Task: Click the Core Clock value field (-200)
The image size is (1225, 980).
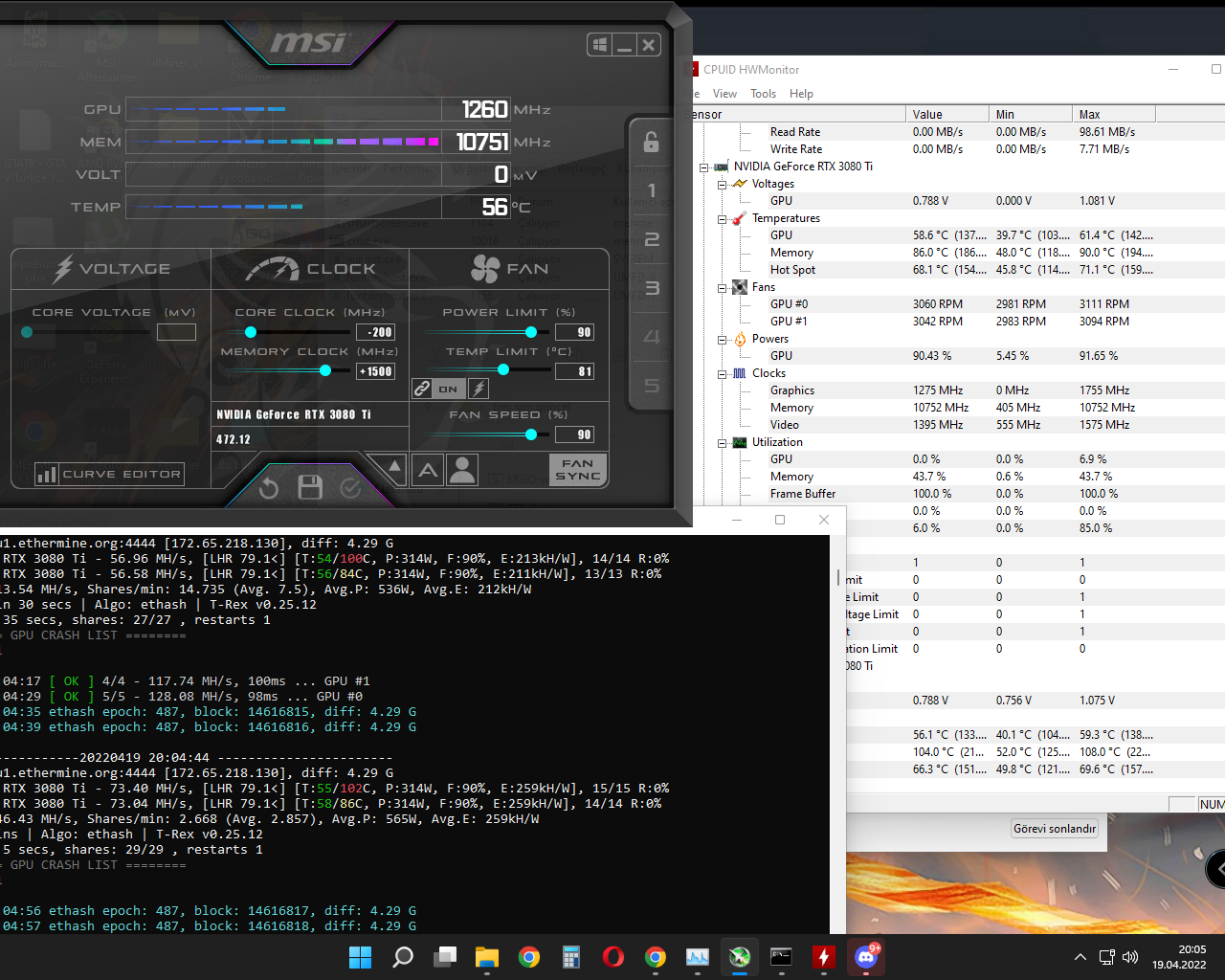Action: click(376, 332)
